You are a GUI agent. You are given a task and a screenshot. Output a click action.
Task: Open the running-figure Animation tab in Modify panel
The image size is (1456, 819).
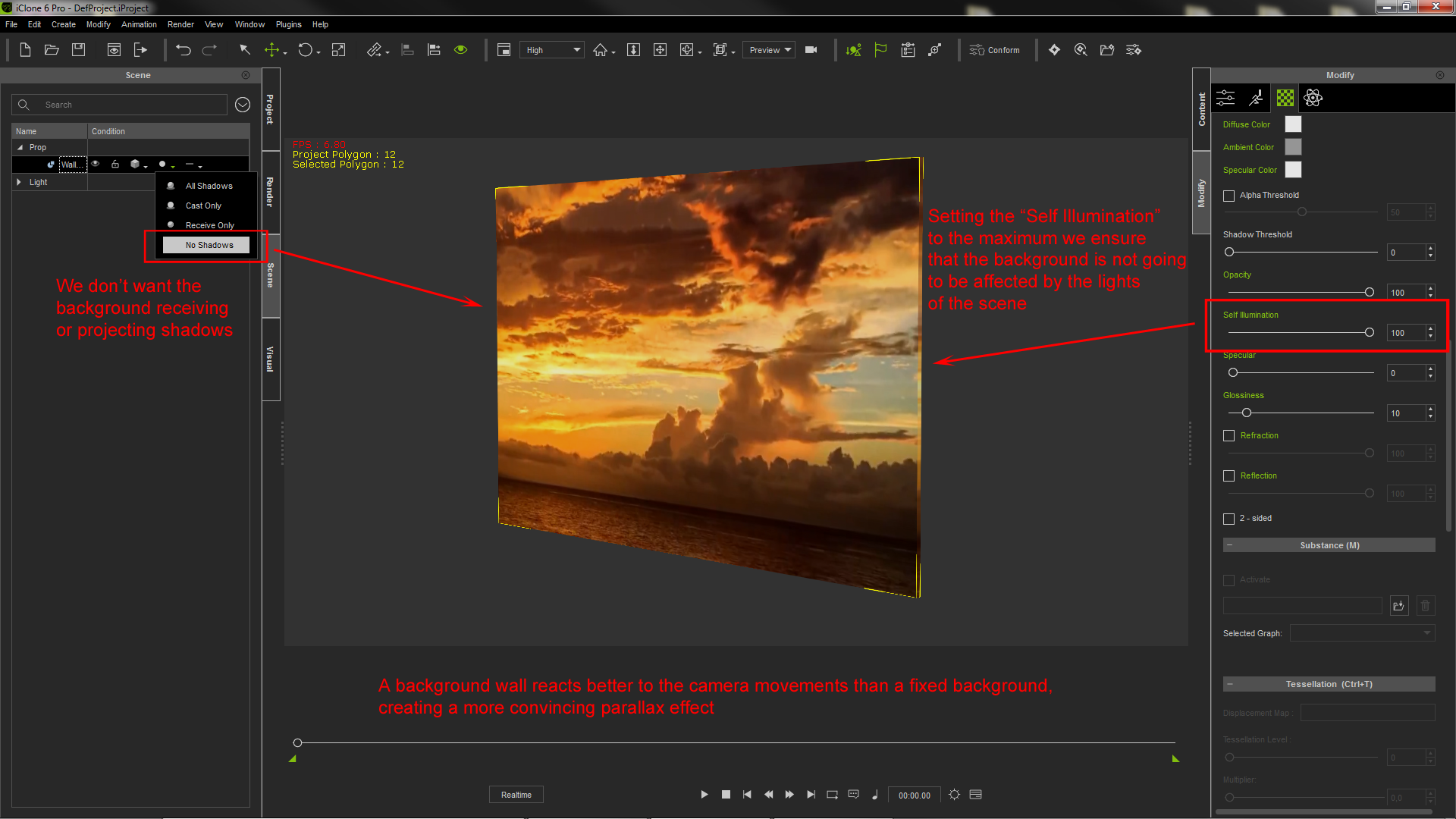click(1257, 98)
